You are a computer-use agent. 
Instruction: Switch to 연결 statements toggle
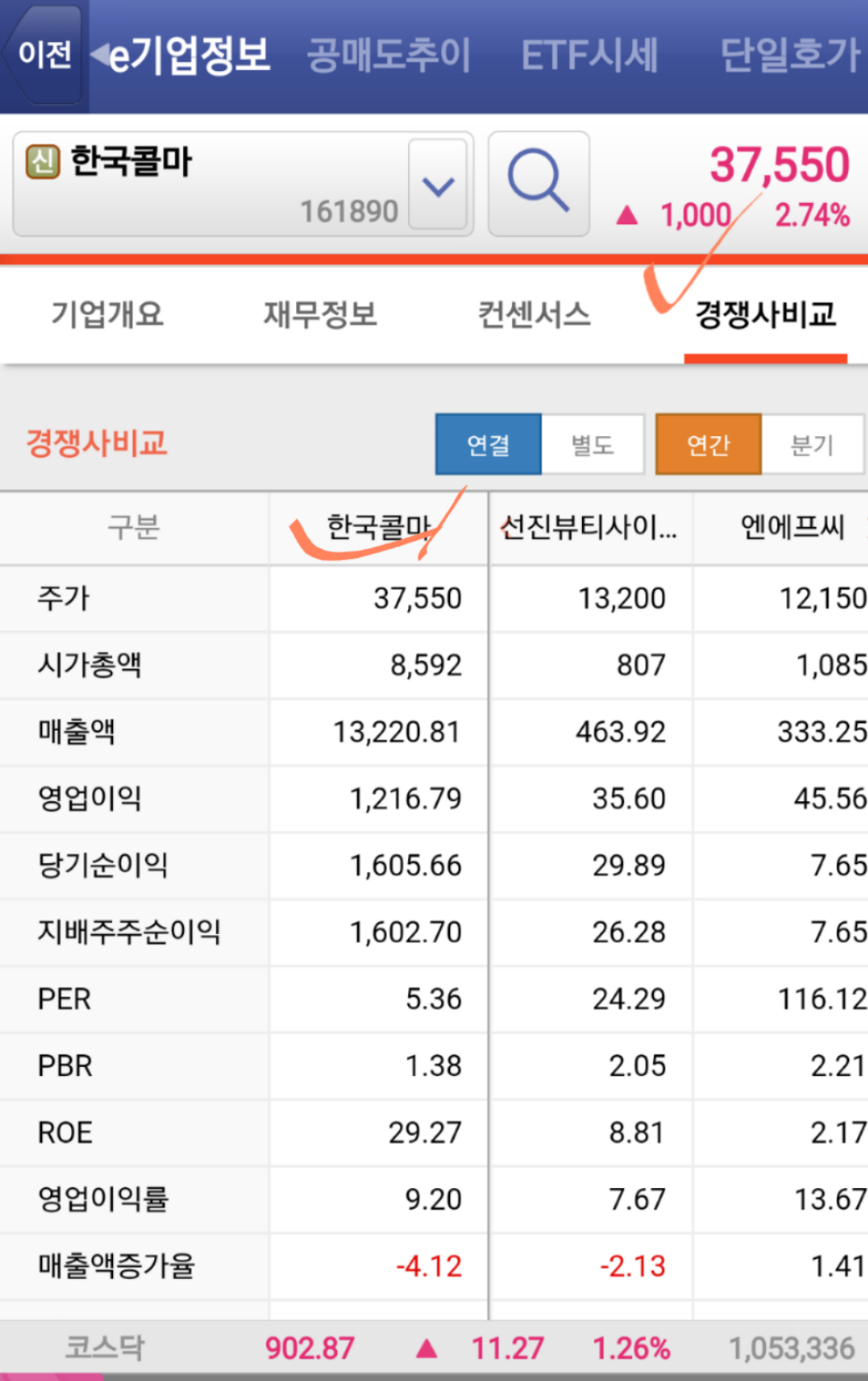coord(488,444)
